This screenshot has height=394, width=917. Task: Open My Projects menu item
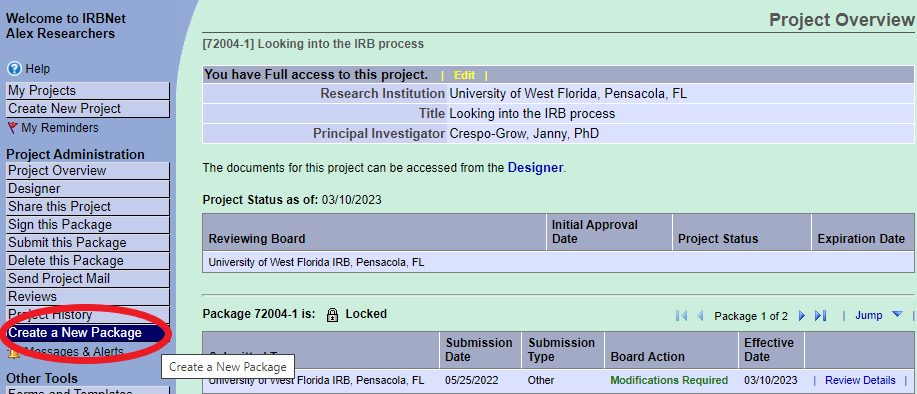(x=88, y=91)
